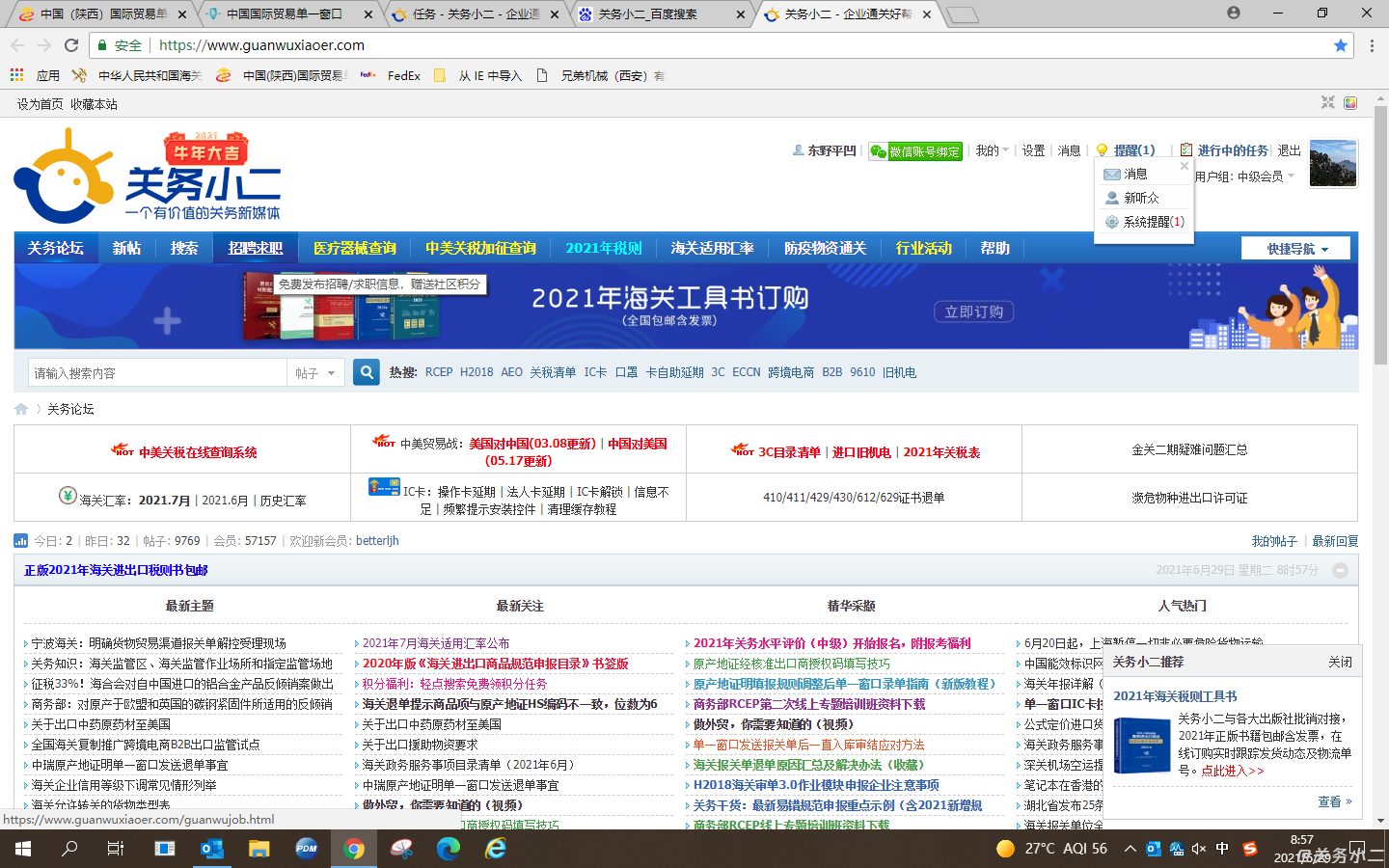1389x868 pixels.
Task: Click hot search term RCEP
Action: tap(439, 372)
